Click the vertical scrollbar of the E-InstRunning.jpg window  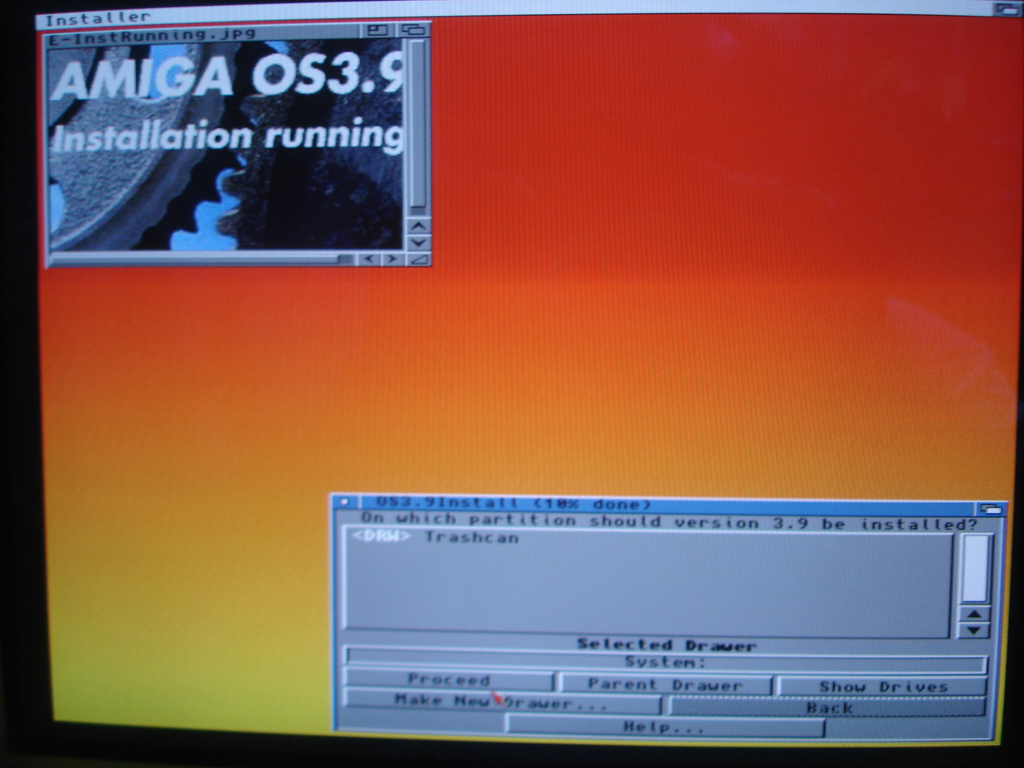(418, 127)
